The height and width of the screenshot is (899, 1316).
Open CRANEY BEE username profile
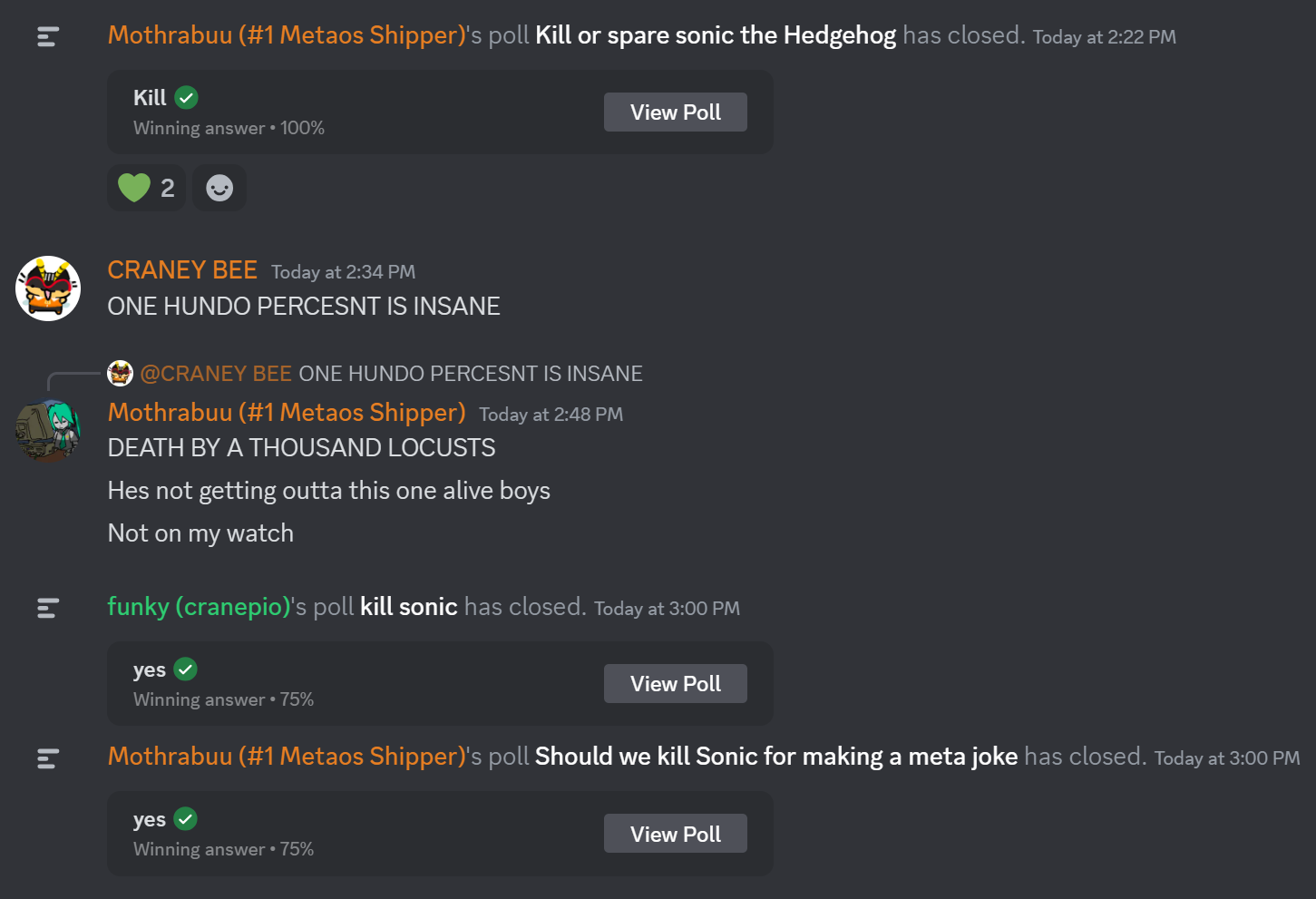pos(182,270)
